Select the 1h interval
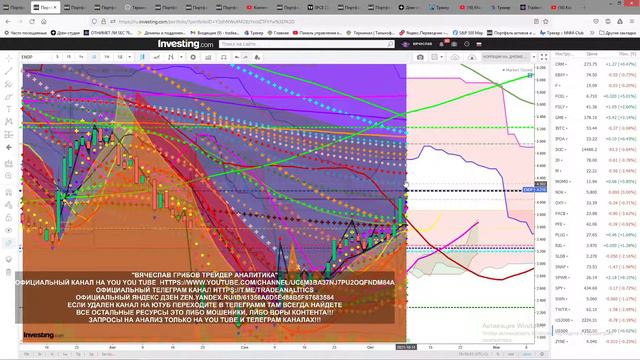The width and height of the screenshot is (640, 360). (x=81, y=57)
